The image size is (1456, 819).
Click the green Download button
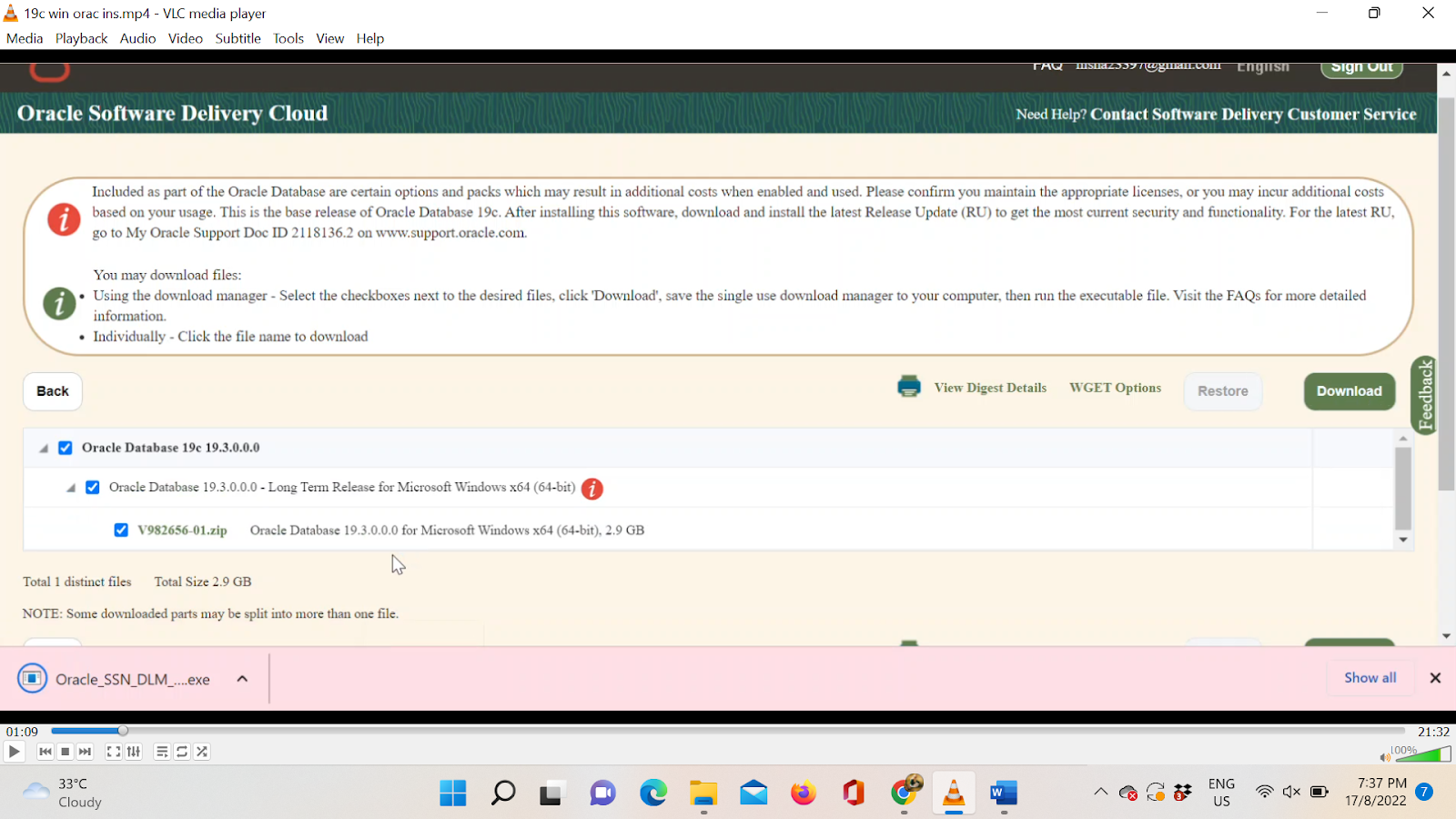coord(1350,391)
